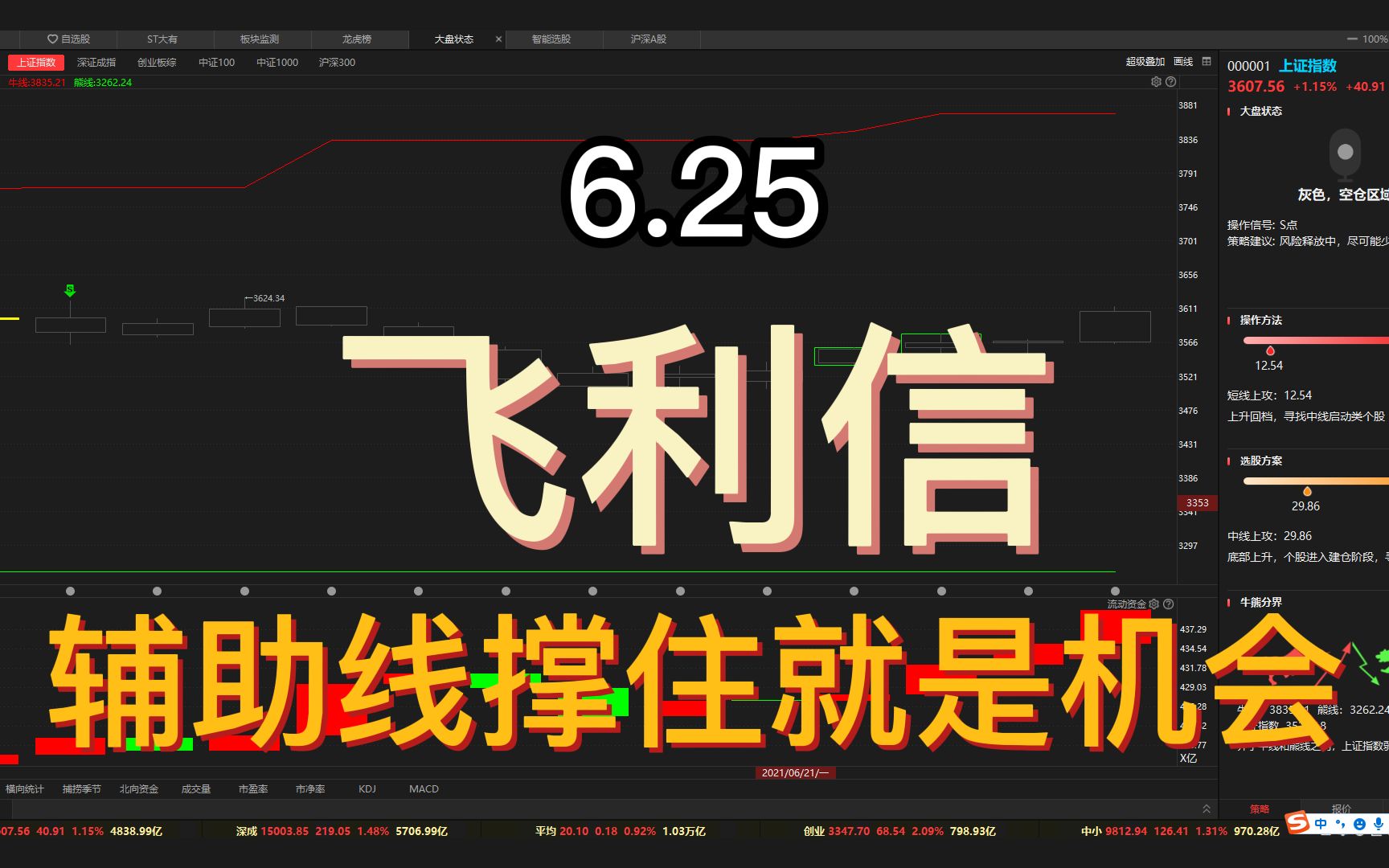
Task: Select the 捕捞季节 indicator tab
Action: click(82, 788)
